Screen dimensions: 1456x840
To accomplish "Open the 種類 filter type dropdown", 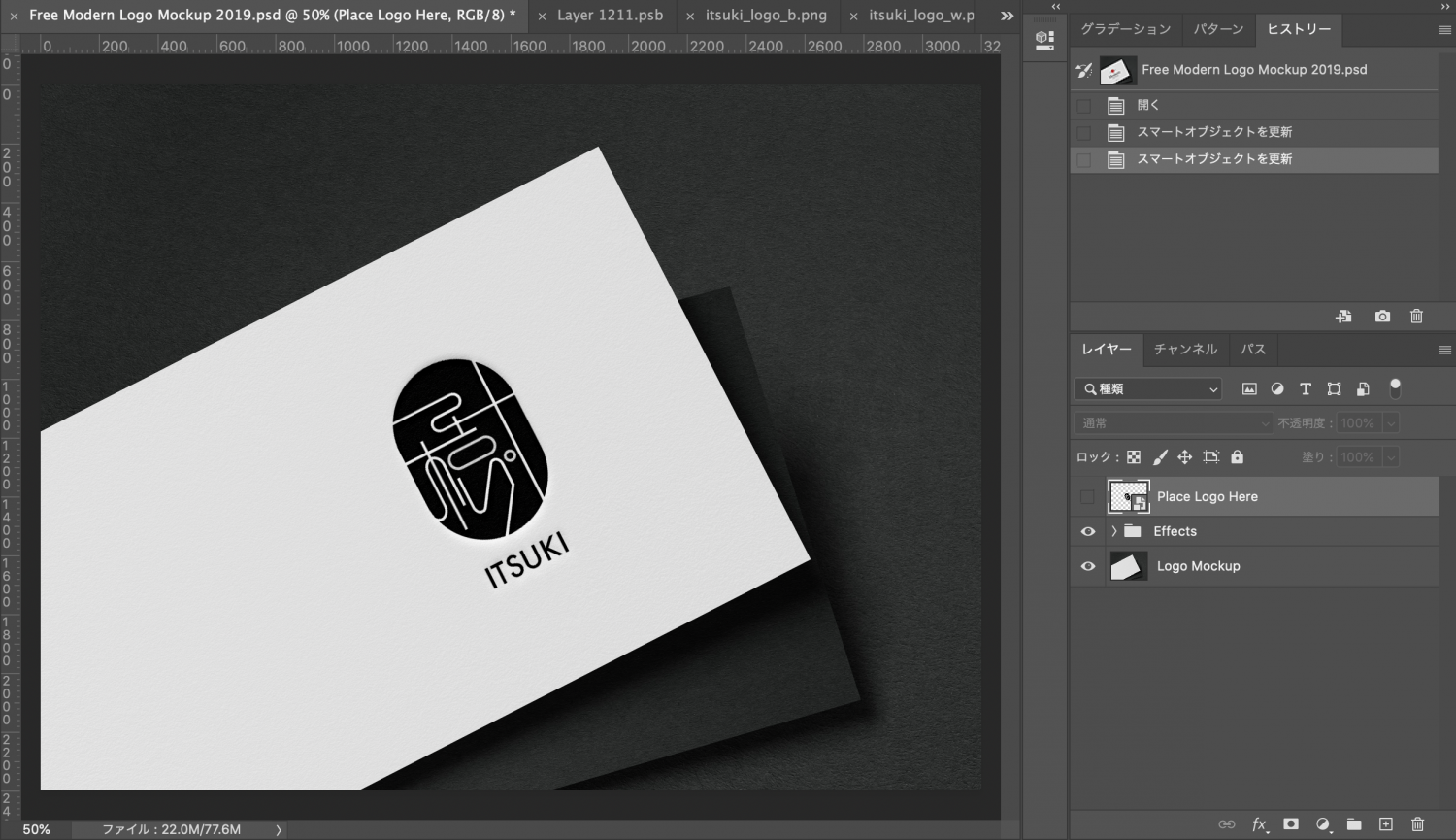I will click(x=1149, y=389).
